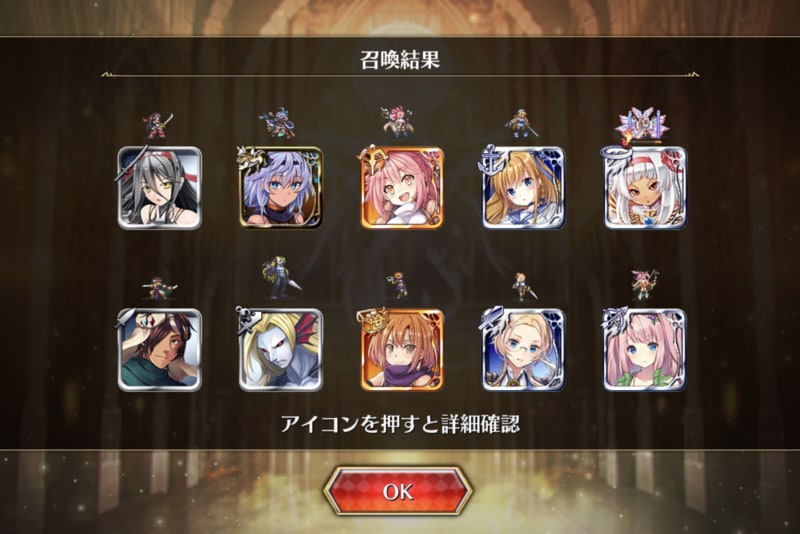View the blonde glasses-wearing unit icon
The width and height of the screenshot is (800, 534).
click(x=523, y=350)
